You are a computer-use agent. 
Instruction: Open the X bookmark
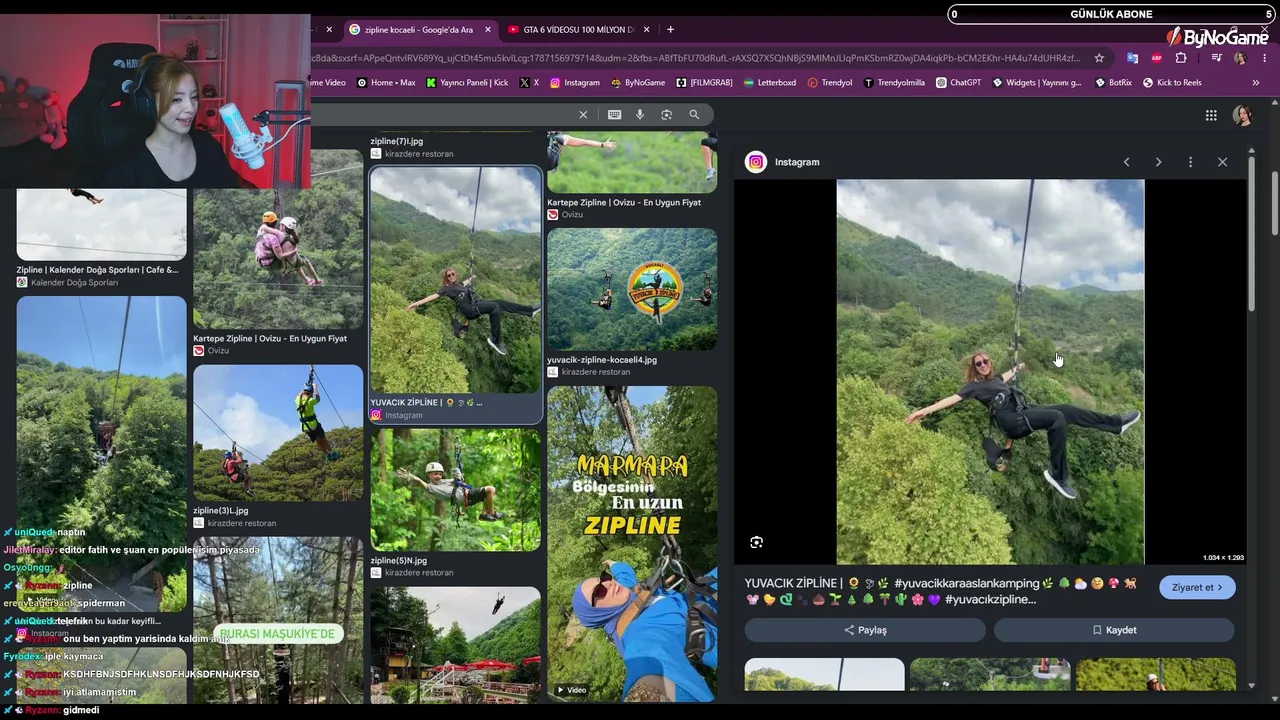530,83
